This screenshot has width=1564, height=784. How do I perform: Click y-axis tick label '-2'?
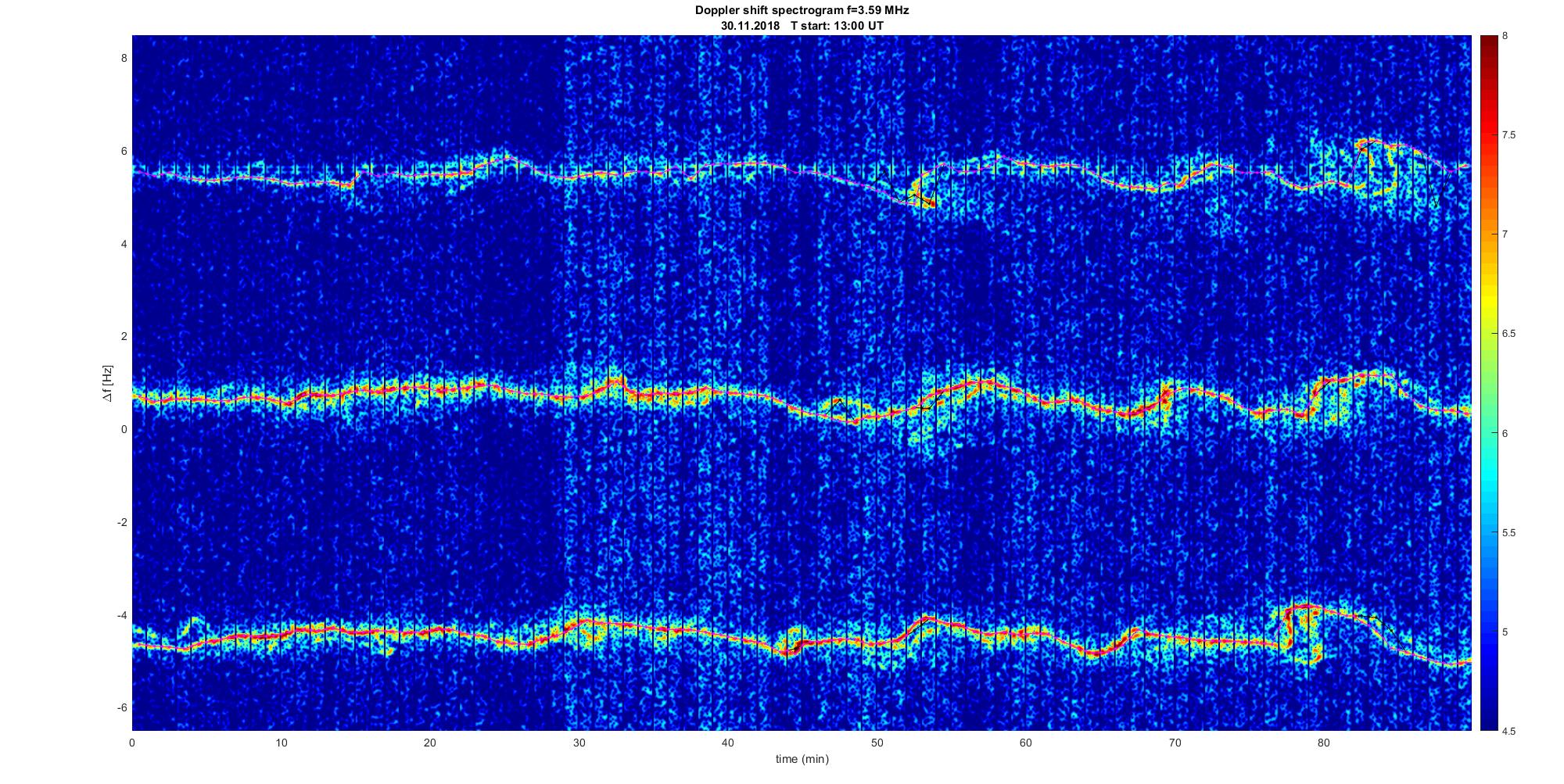[121, 522]
